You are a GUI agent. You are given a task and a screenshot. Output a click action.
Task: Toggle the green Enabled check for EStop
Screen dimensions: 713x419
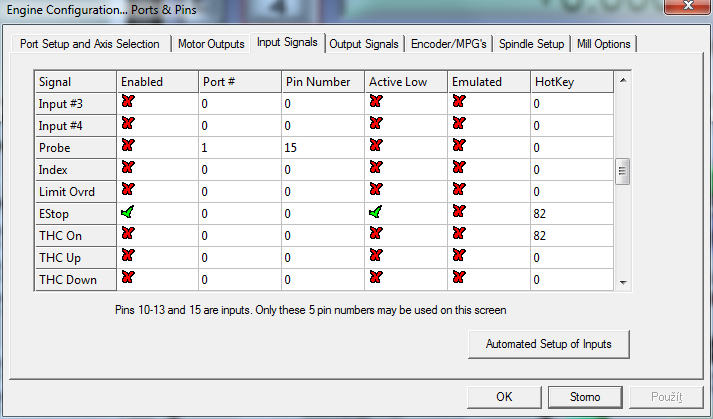[127, 212]
